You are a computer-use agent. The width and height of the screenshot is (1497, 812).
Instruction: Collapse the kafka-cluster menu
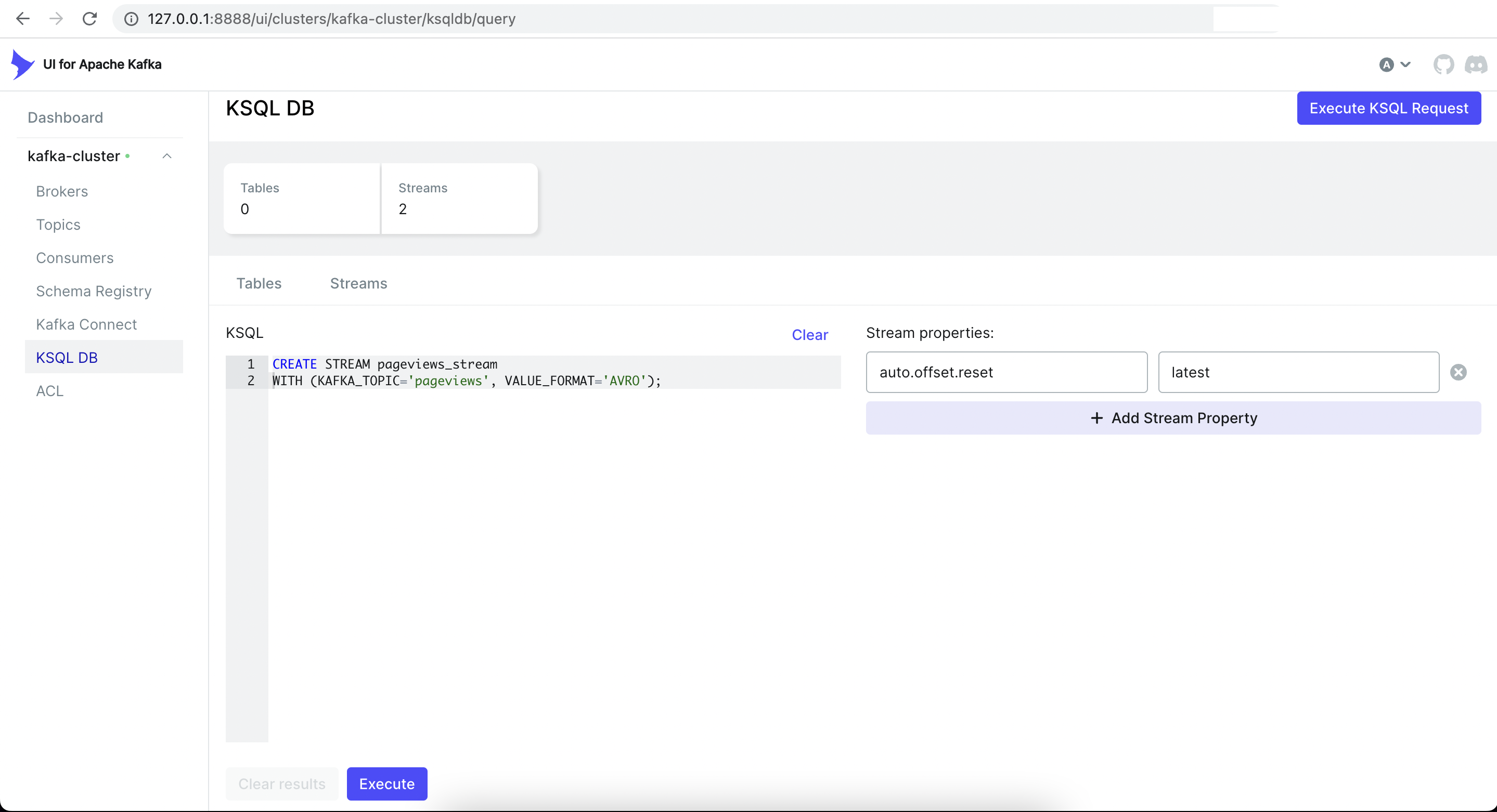click(x=167, y=156)
